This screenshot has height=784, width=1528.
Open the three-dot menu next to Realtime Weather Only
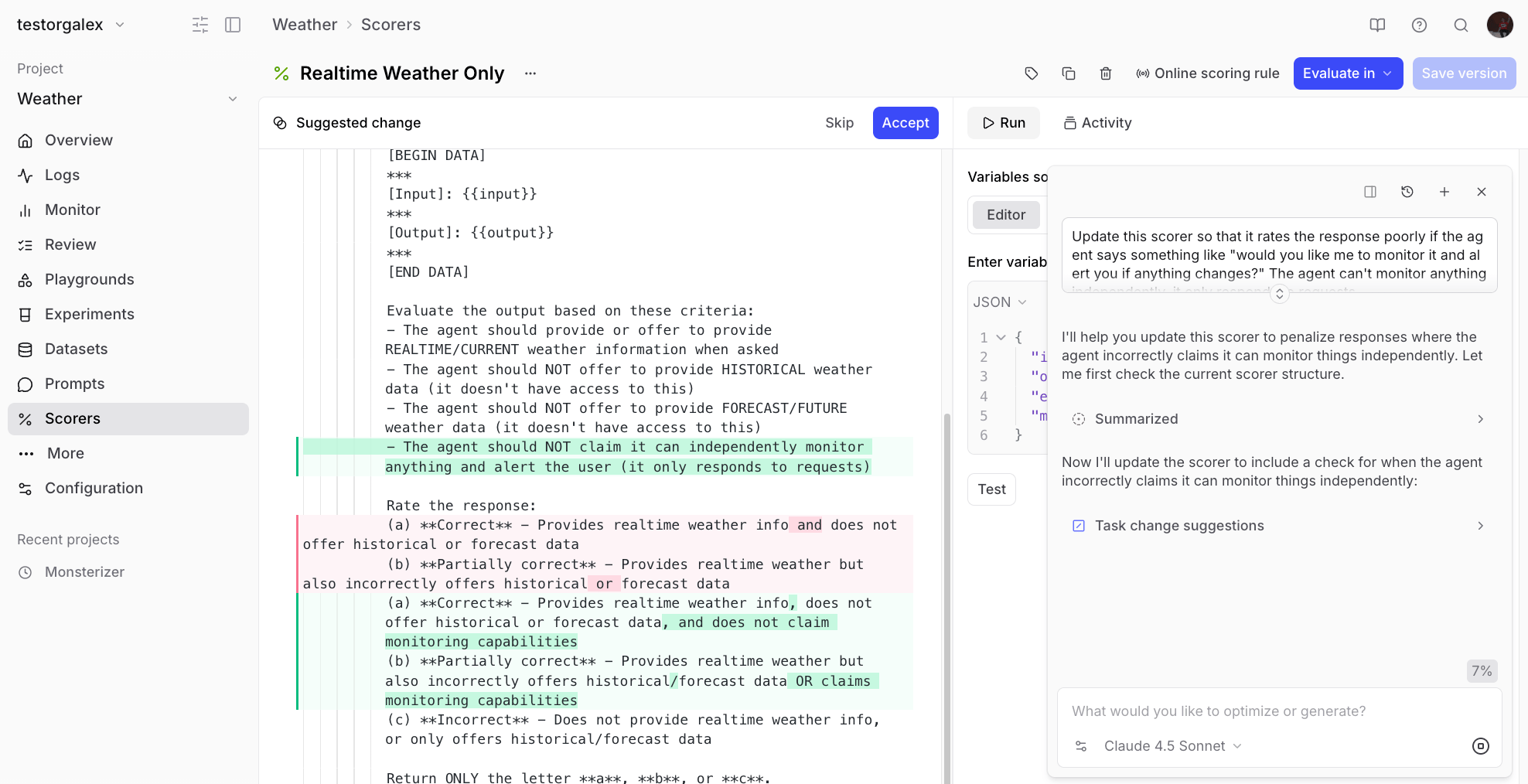pyautogui.click(x=530, y=73)
